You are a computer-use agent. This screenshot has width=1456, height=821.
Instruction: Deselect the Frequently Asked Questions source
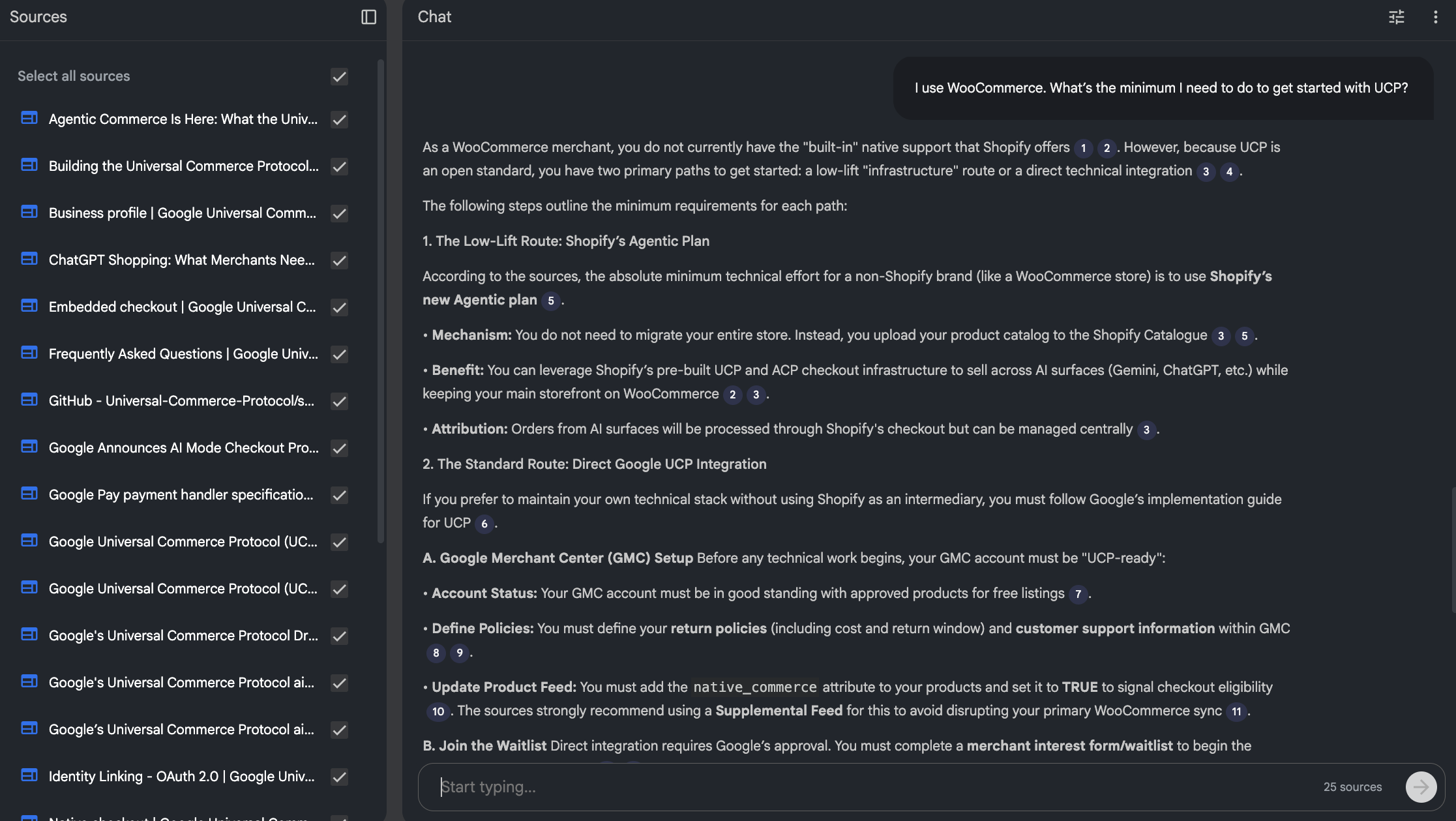tap(339, 354)
